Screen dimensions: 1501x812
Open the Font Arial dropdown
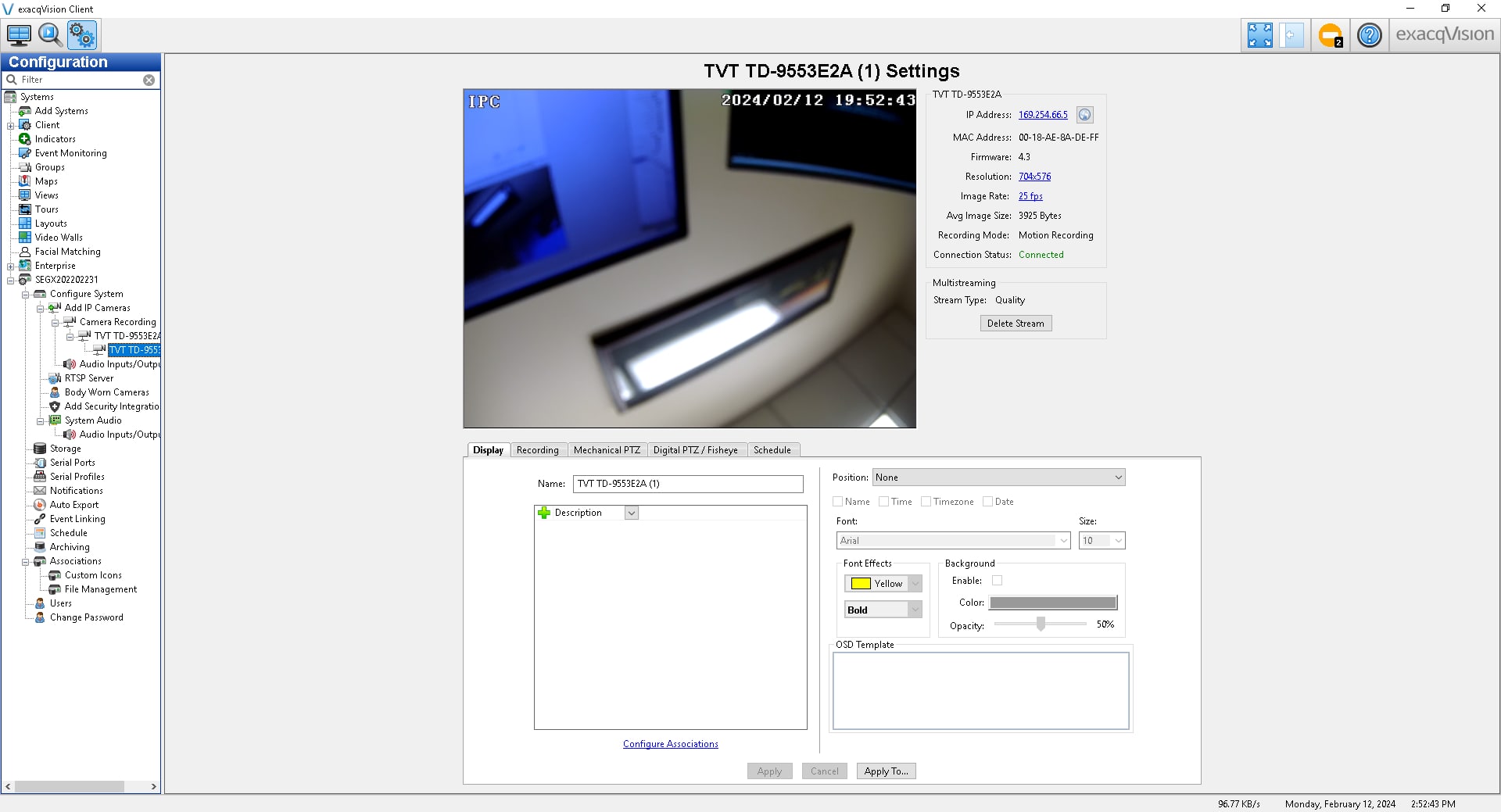[953, 541]
